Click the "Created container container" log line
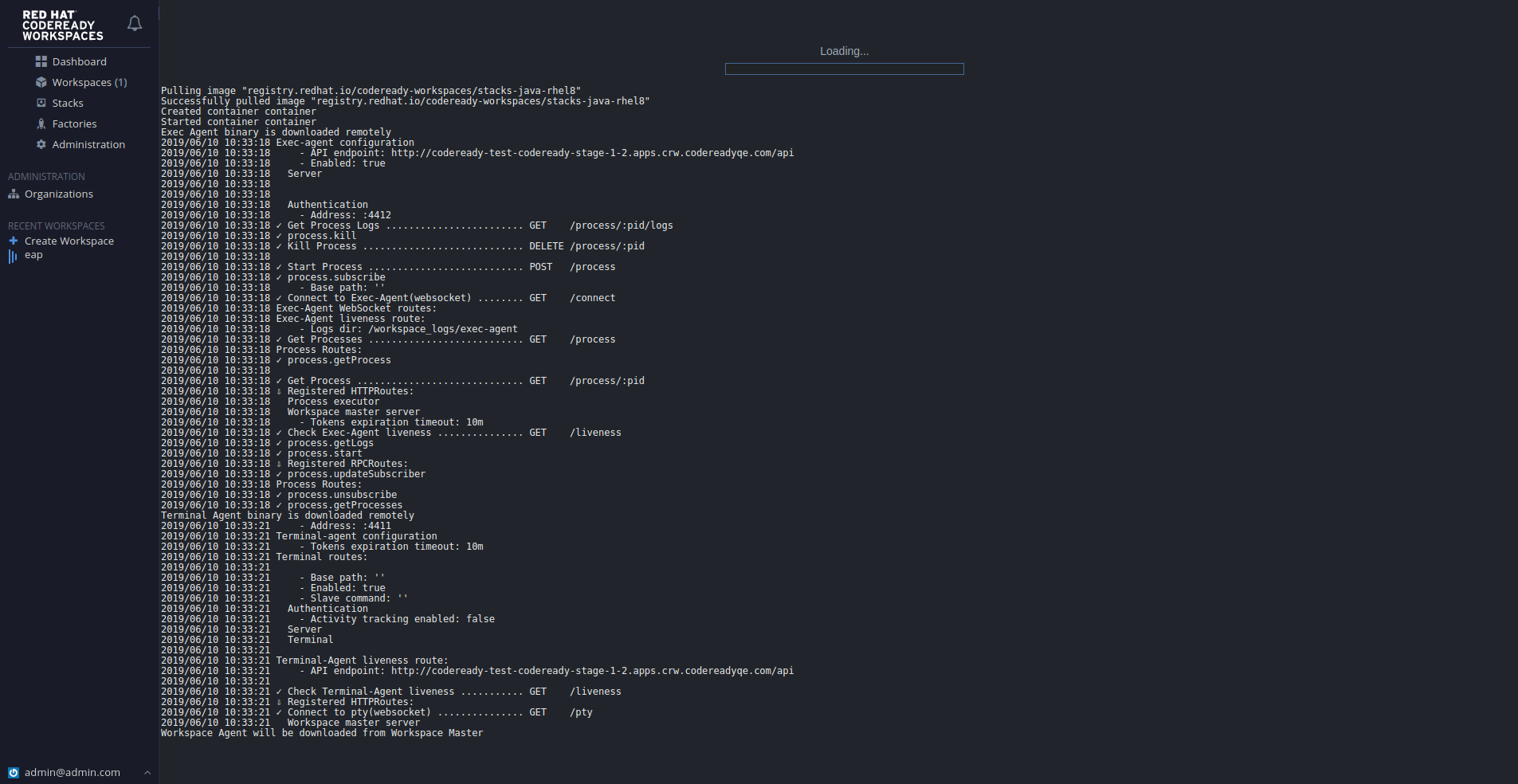Screen dimensions: 1518x784 tap(238, 112)
